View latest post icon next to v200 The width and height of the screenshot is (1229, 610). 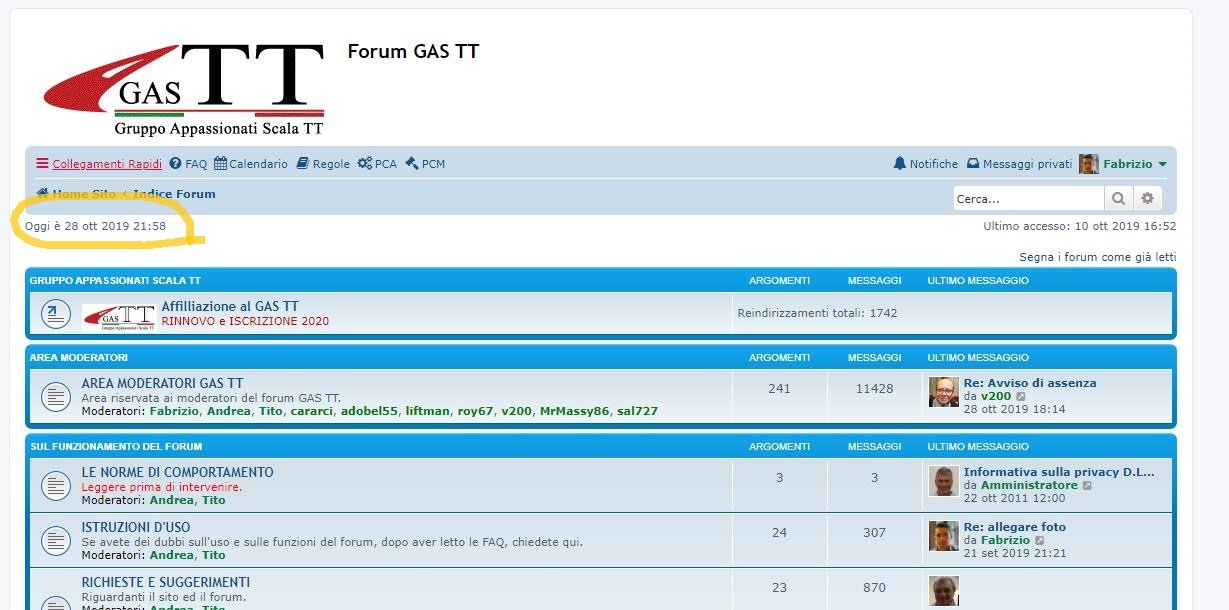point(1021,397)
